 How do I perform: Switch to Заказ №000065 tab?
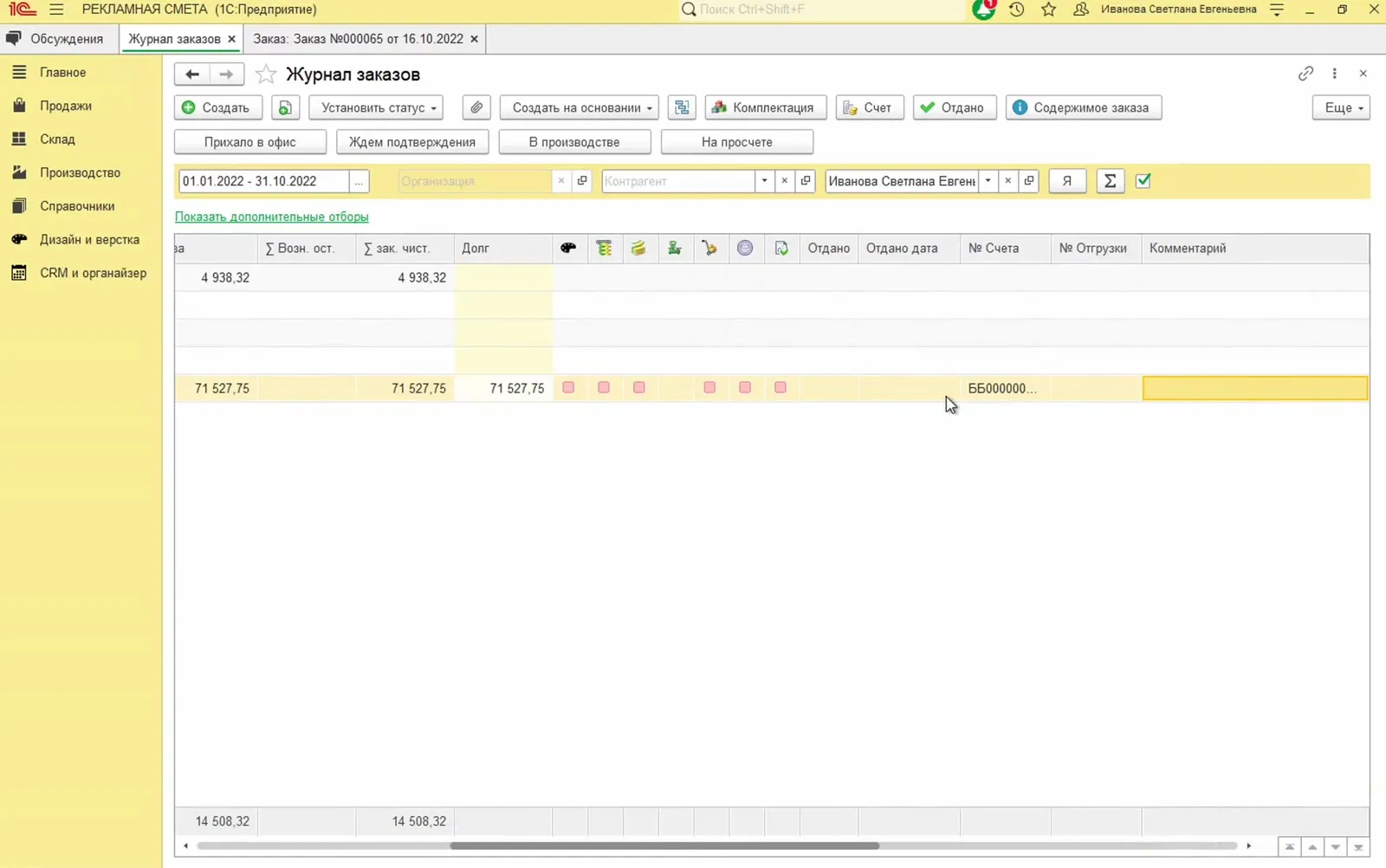click(x=358, y=39)
